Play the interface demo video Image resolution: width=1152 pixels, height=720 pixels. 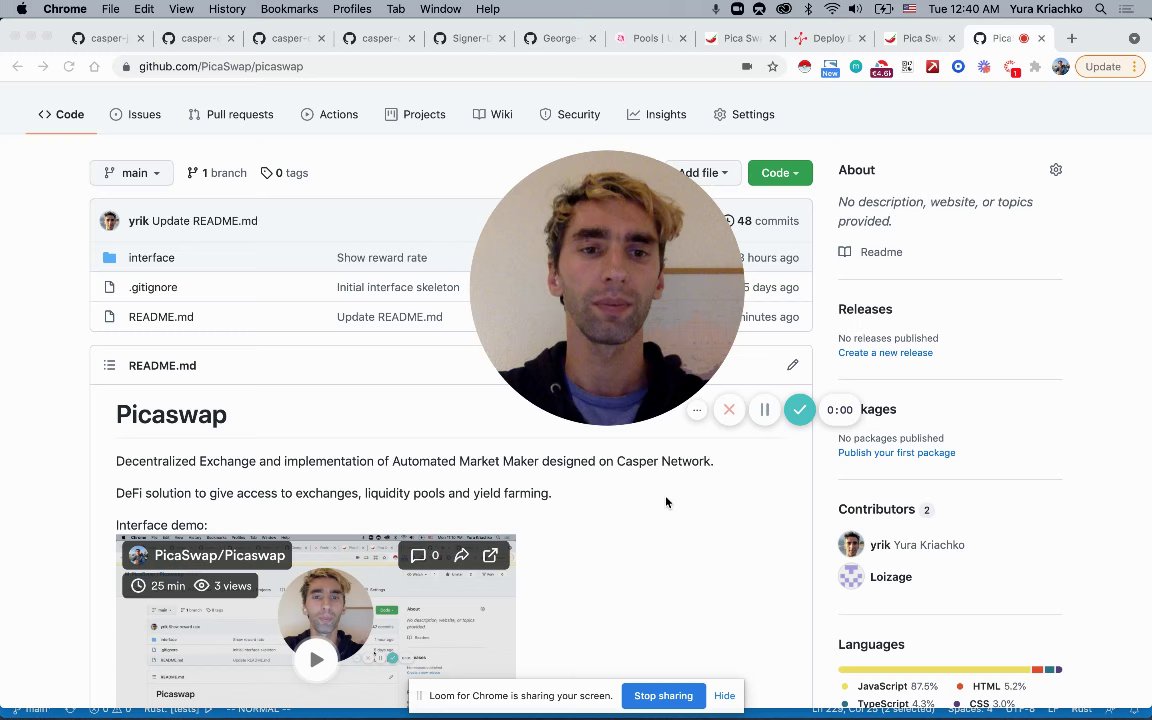pyautogui.click(x=316, y=660)
